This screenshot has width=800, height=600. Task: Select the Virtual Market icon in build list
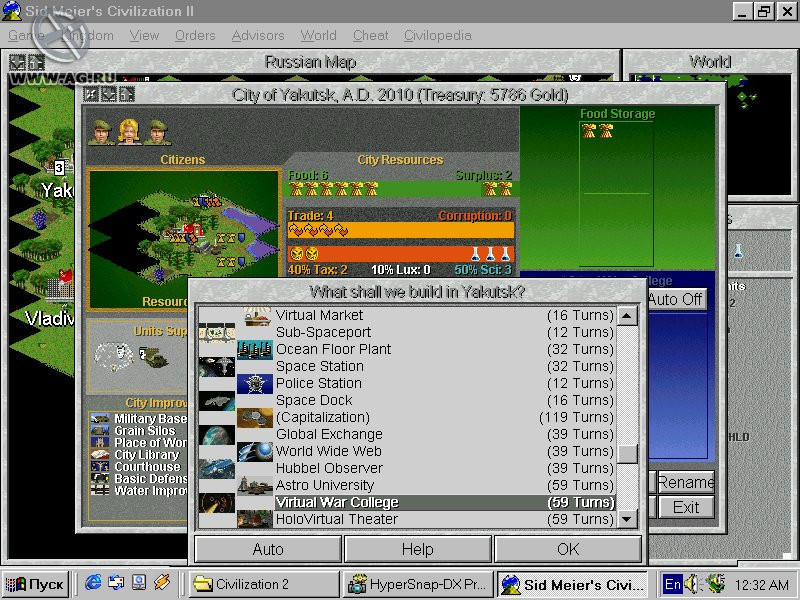point(256,317)
